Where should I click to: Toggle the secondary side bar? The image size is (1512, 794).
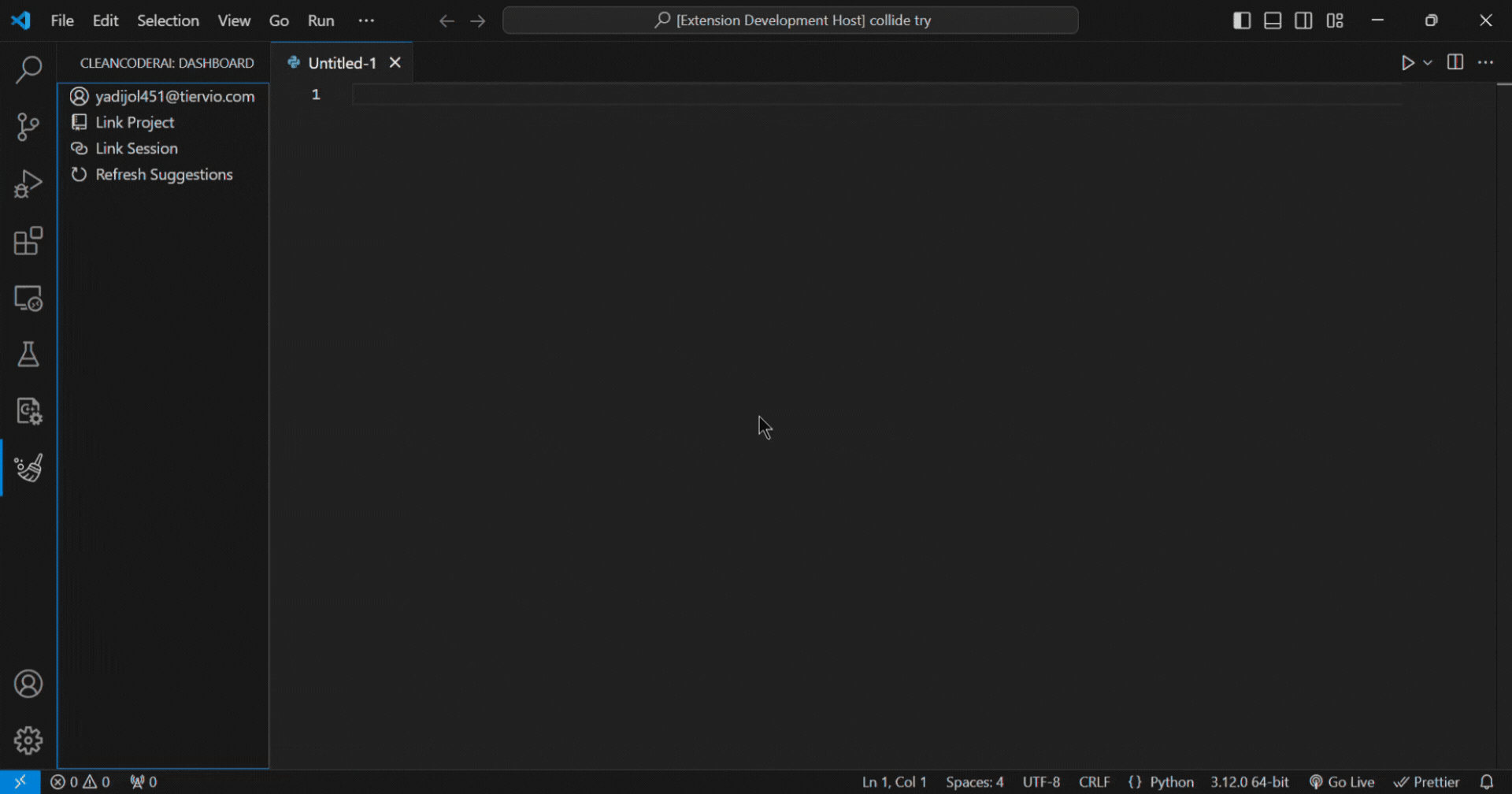pos(1303,20)
